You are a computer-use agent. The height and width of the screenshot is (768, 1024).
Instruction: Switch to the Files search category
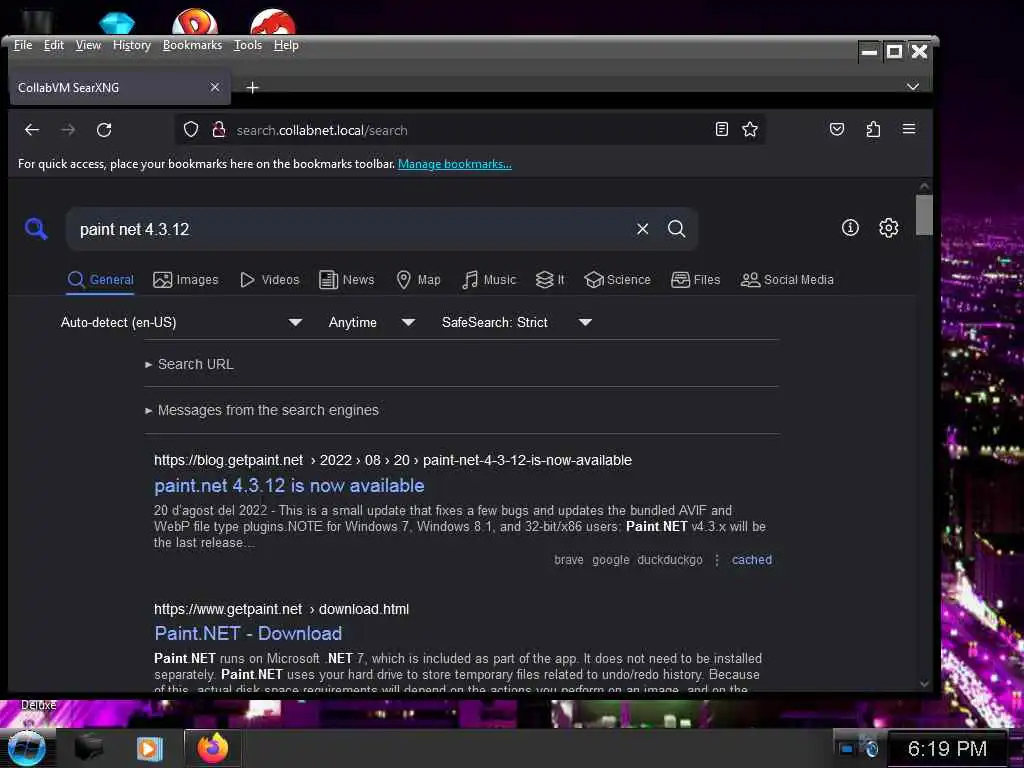696,280
